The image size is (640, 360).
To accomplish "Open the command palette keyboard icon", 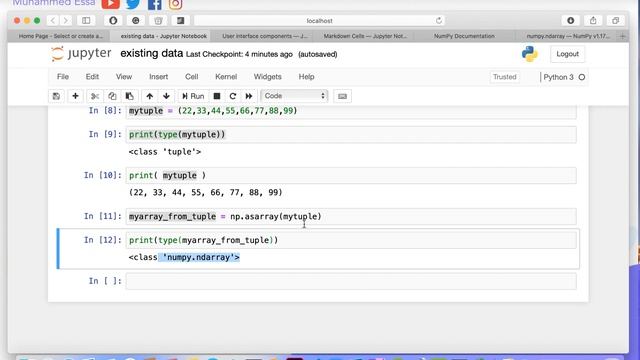I will [342, 96].
